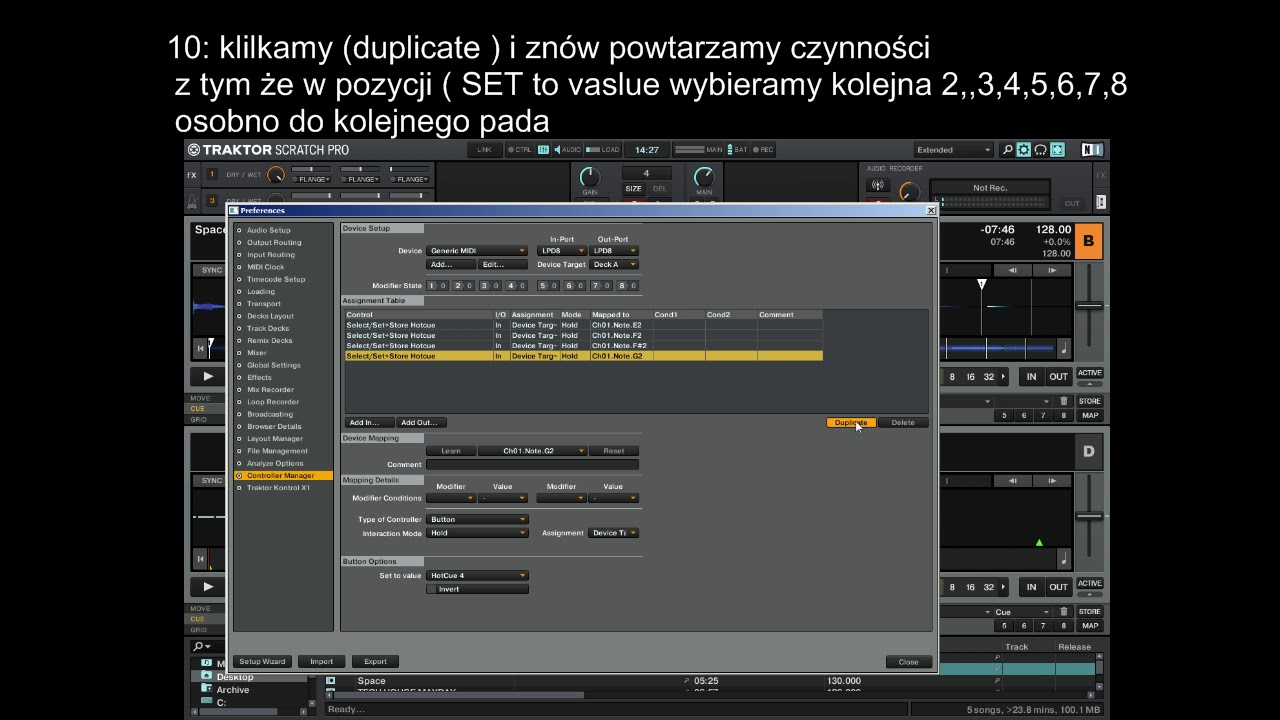Click Deck D beatjump forward arrow
The height and width of the screenshot is (720, 1280).
tap(1051, 480)
